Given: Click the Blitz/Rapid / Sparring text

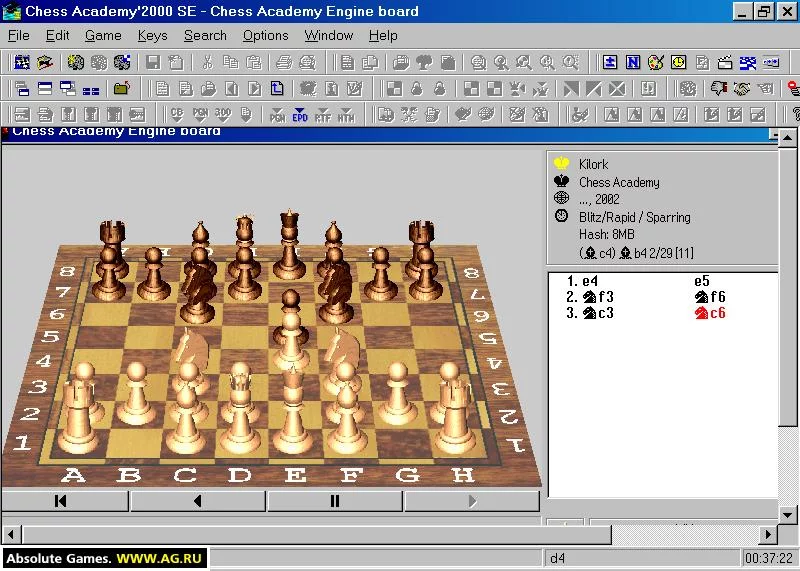Looking at the screenshot, I should point(635,217).
